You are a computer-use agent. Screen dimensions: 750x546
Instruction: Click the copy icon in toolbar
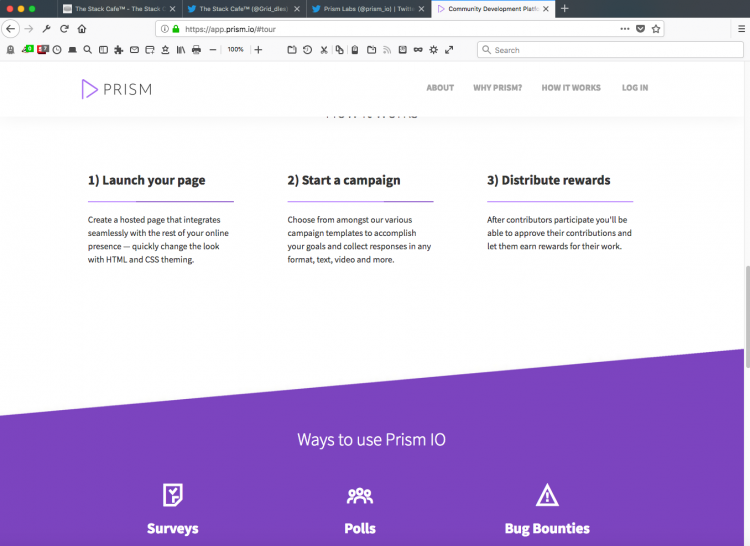pos(340,50)
